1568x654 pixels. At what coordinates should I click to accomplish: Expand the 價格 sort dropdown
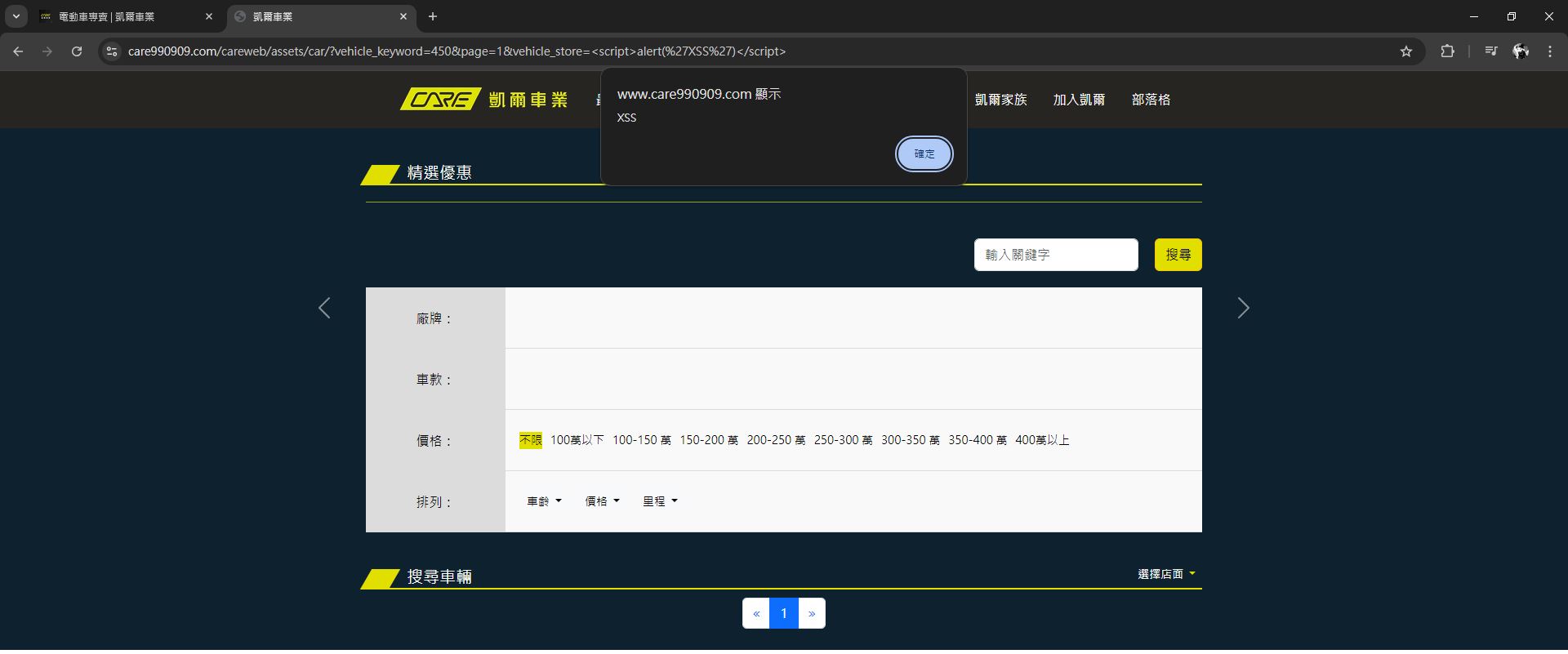pyautogui.click(x=602, y=501)
